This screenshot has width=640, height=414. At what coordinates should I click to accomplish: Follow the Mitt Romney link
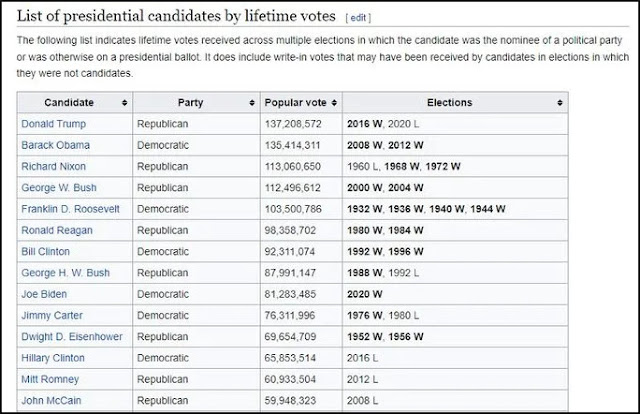[50, 380]
